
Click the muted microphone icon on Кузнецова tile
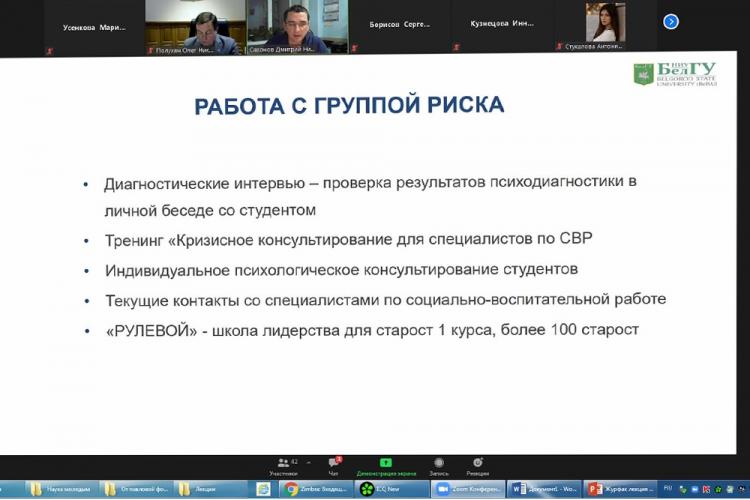tap(457, 47)
